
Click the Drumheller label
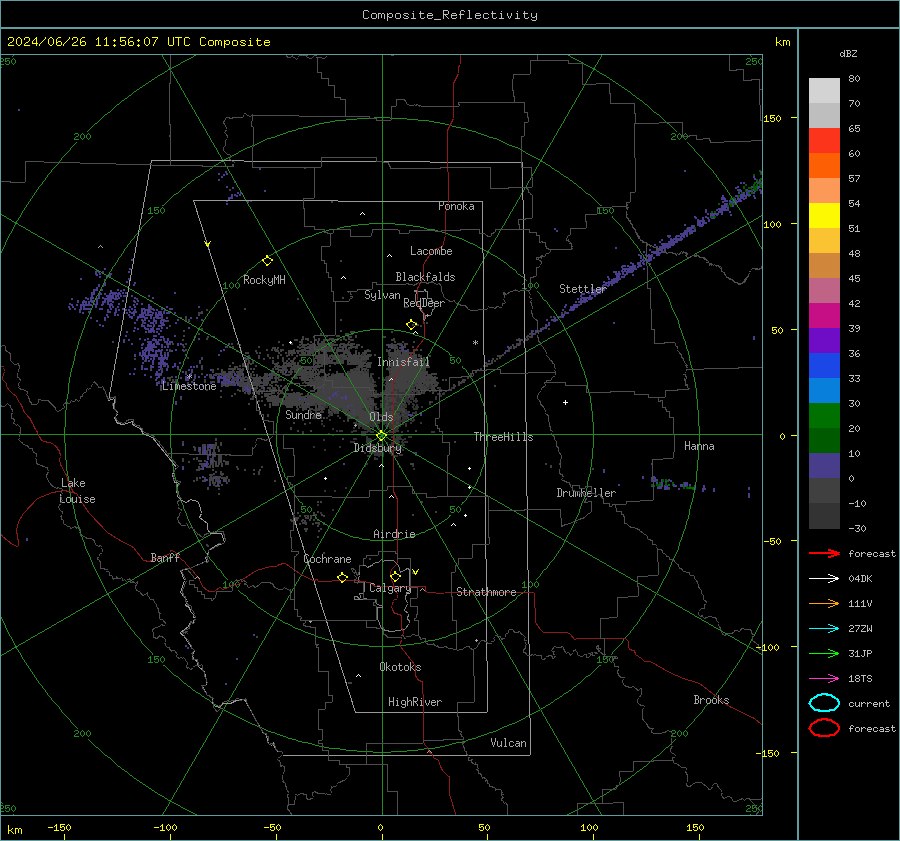click(x=586, y=493)
